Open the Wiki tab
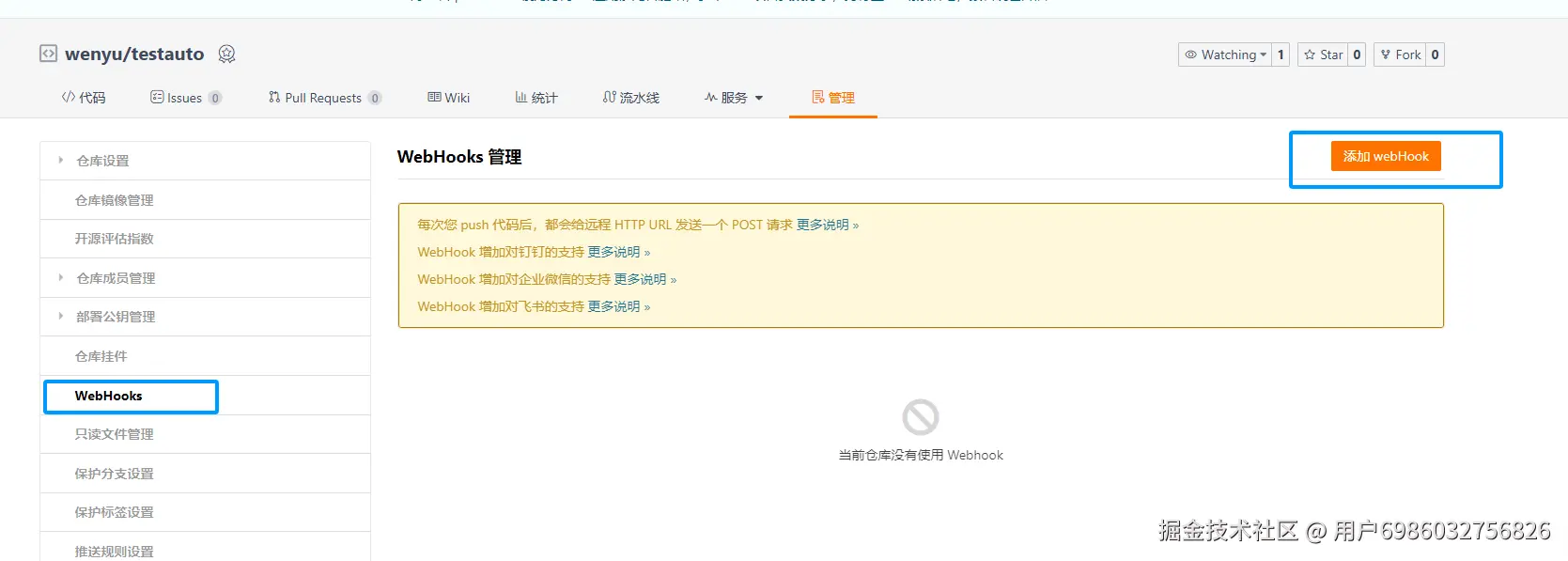The image size is (1568, 561). 448,98
